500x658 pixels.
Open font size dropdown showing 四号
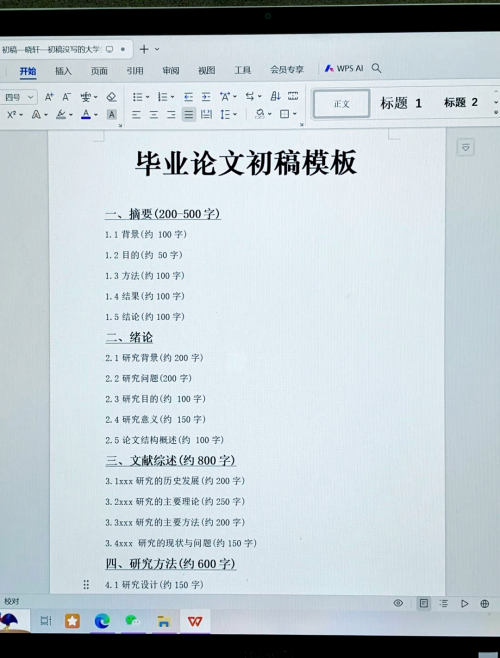pos(19,97)
